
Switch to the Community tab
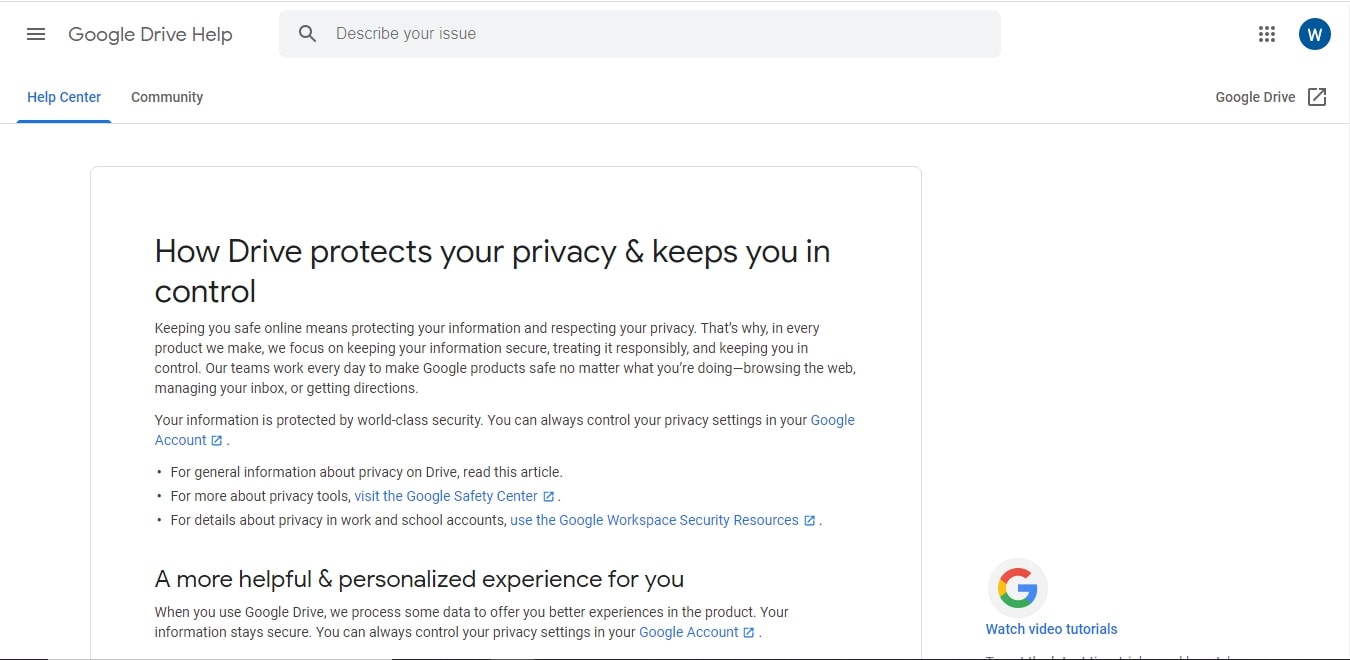click(166, 96)
